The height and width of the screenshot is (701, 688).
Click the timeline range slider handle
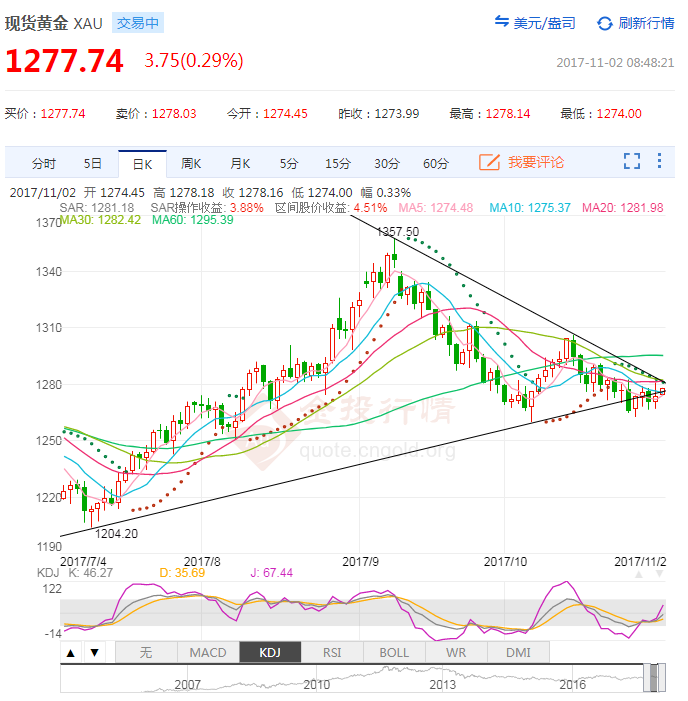pos(655,677)
